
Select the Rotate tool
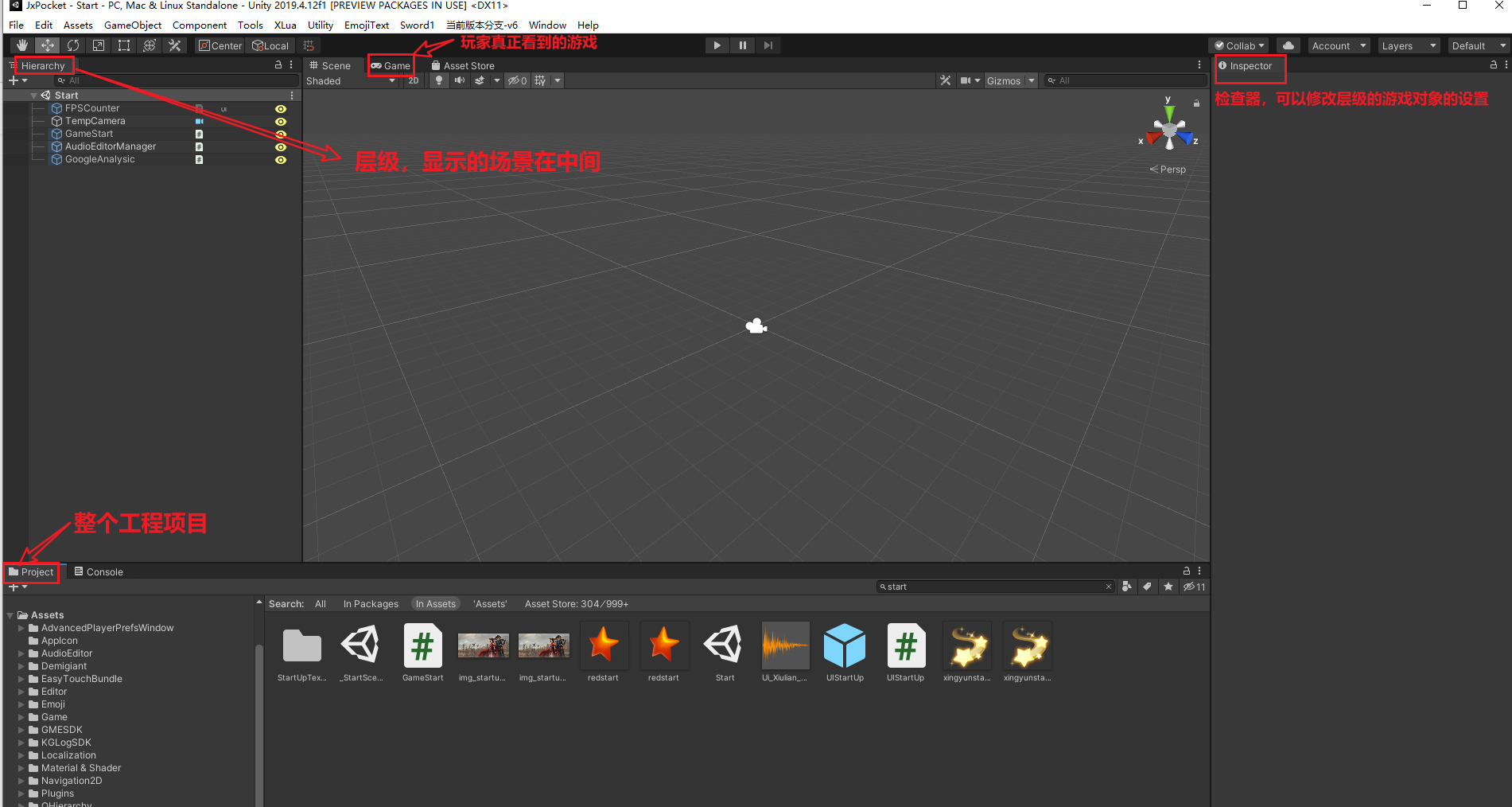coord(72,45)
